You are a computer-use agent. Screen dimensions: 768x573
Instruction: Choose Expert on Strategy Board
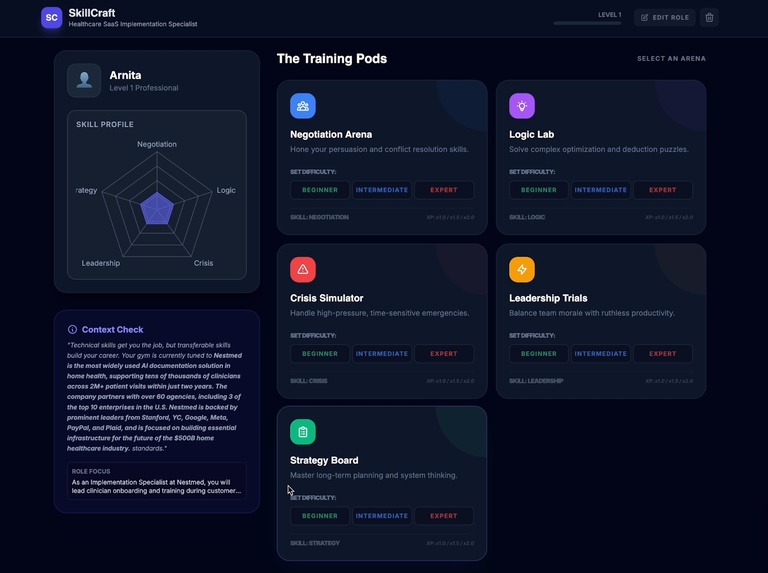pos(444,516)
